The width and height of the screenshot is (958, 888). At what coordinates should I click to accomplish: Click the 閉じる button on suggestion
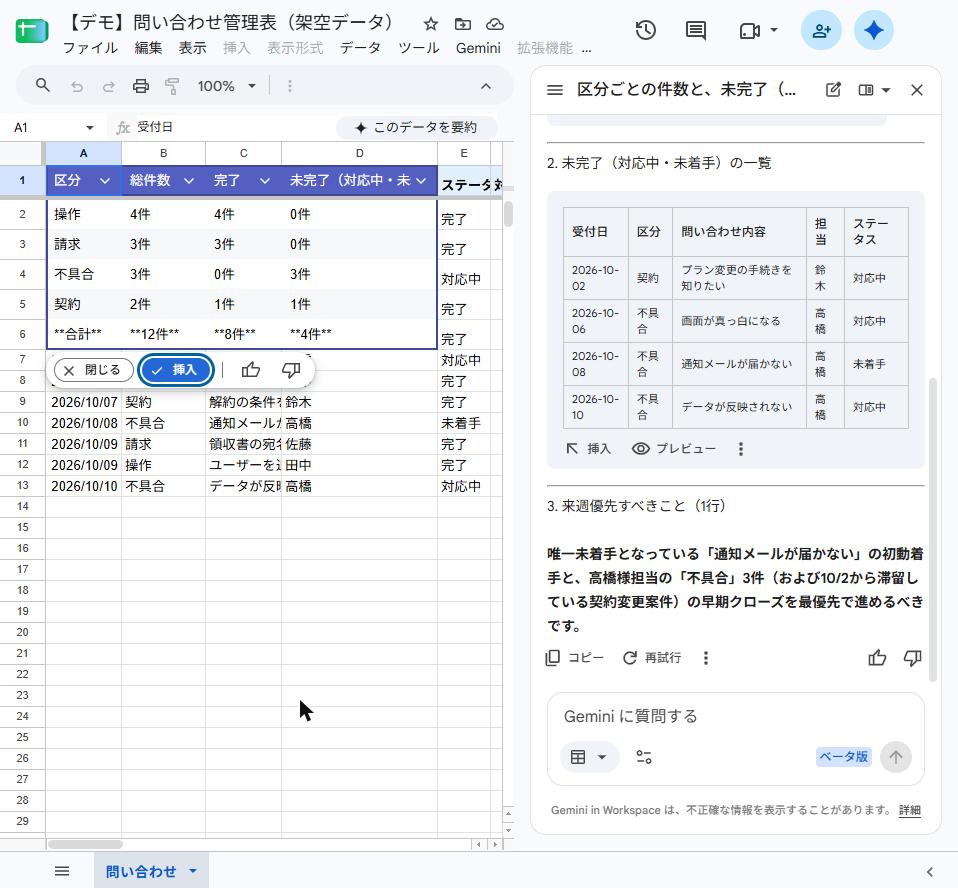[x=93, y=370]
